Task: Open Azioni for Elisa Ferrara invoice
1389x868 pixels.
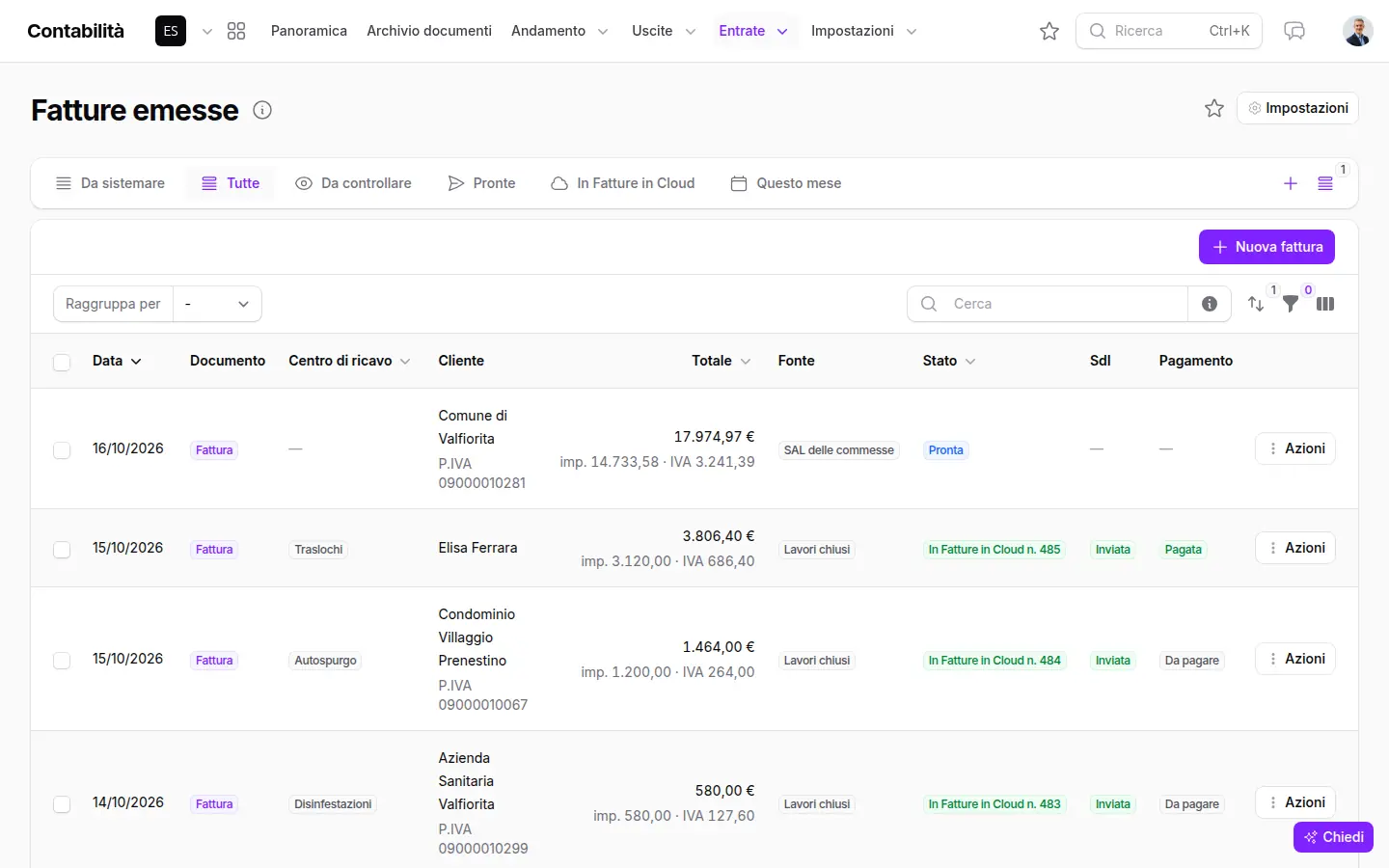Action: [1295, 548]
